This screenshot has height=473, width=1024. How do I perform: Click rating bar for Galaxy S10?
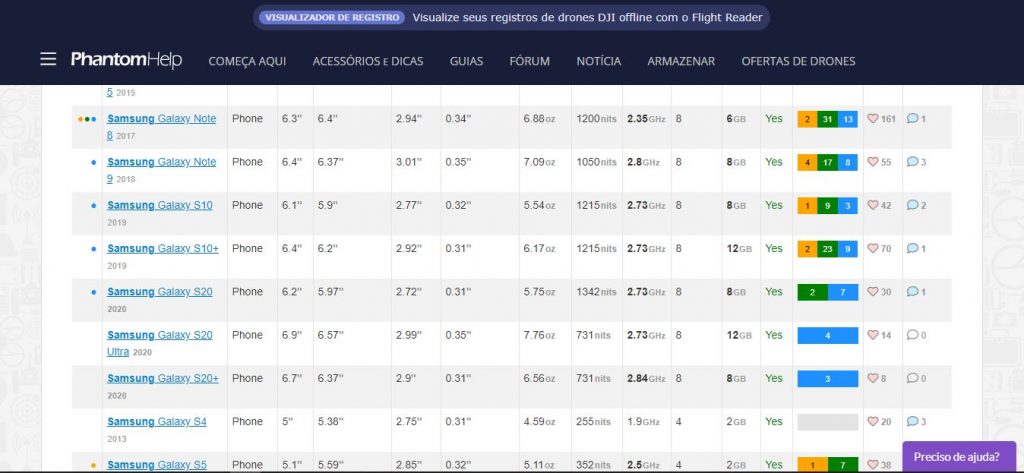tap(827, 205)
